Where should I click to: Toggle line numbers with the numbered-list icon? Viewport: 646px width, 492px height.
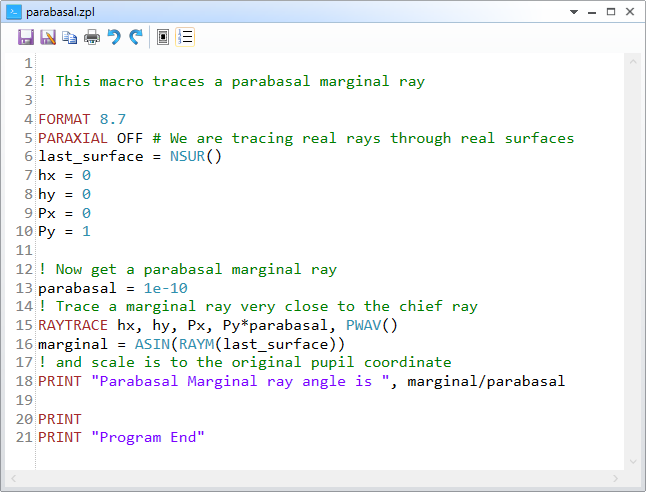point(185,37)
